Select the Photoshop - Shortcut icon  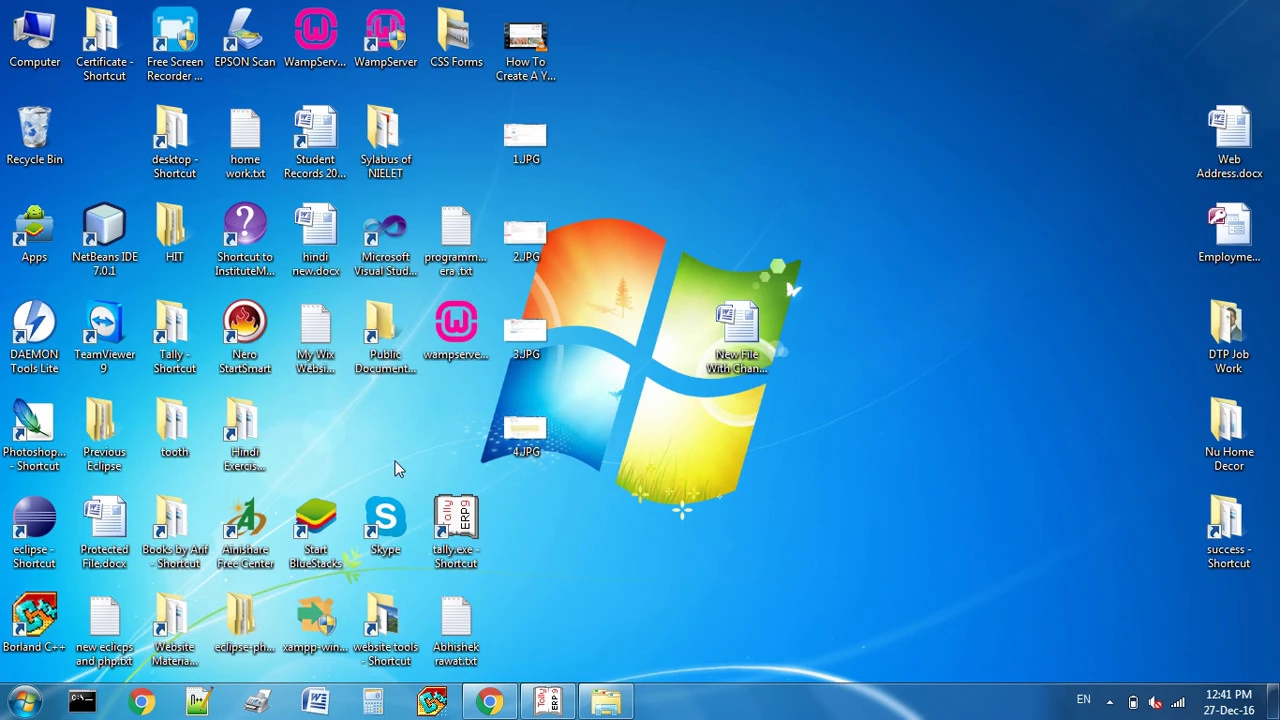coord(34,436)
